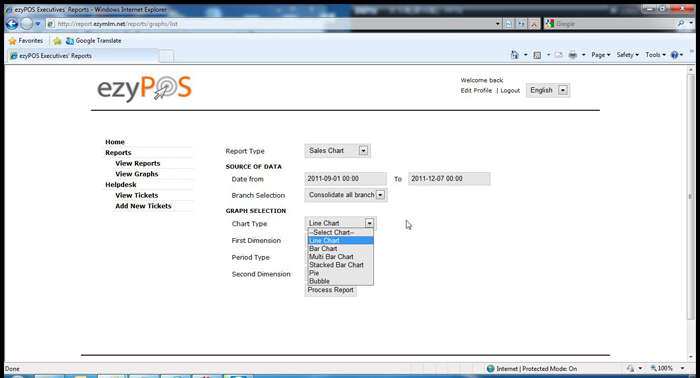Click the Feeds icon in command bar

point(537,55)
